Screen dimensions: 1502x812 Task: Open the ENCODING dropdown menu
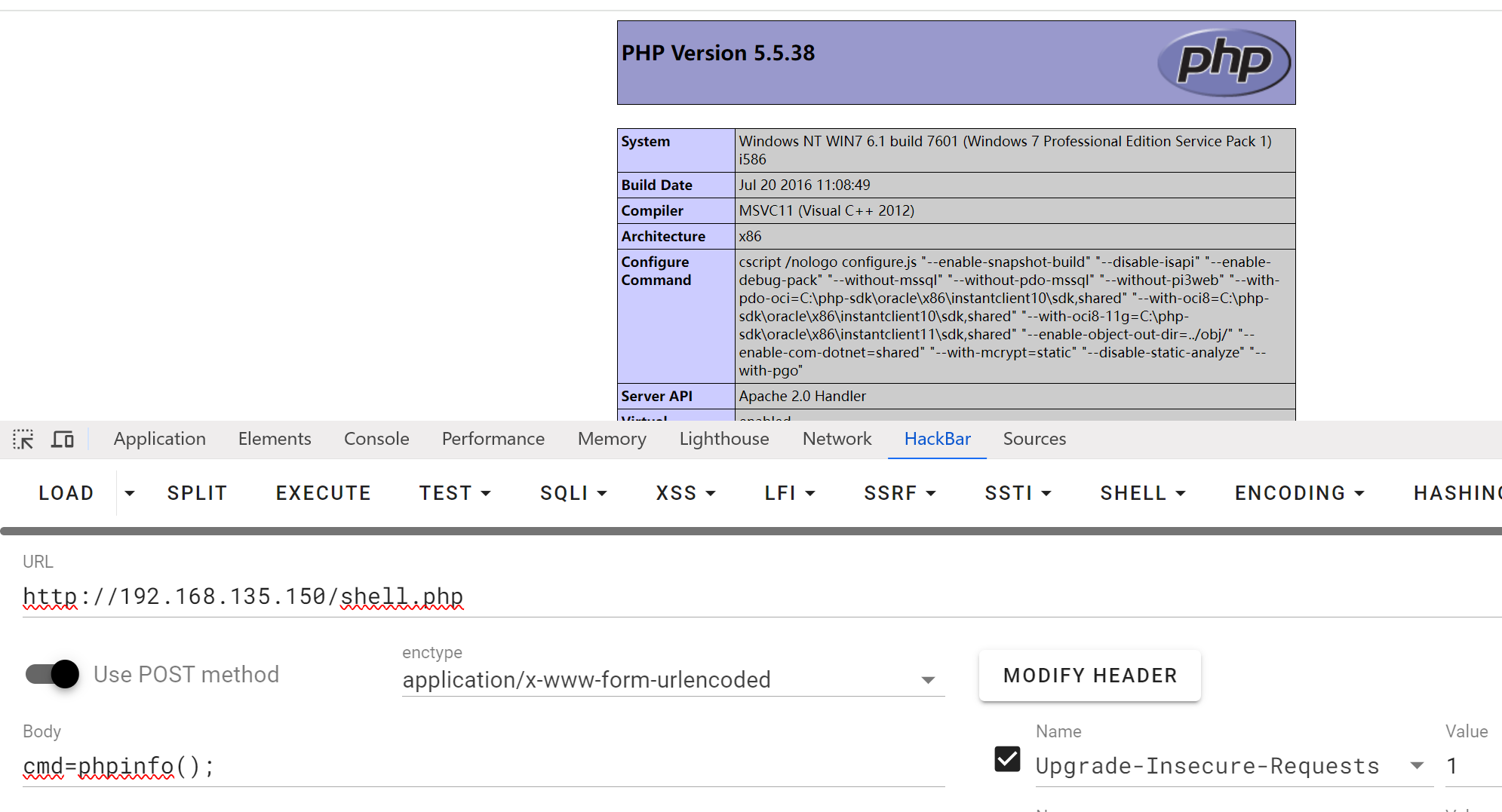tap(1300, 493)
